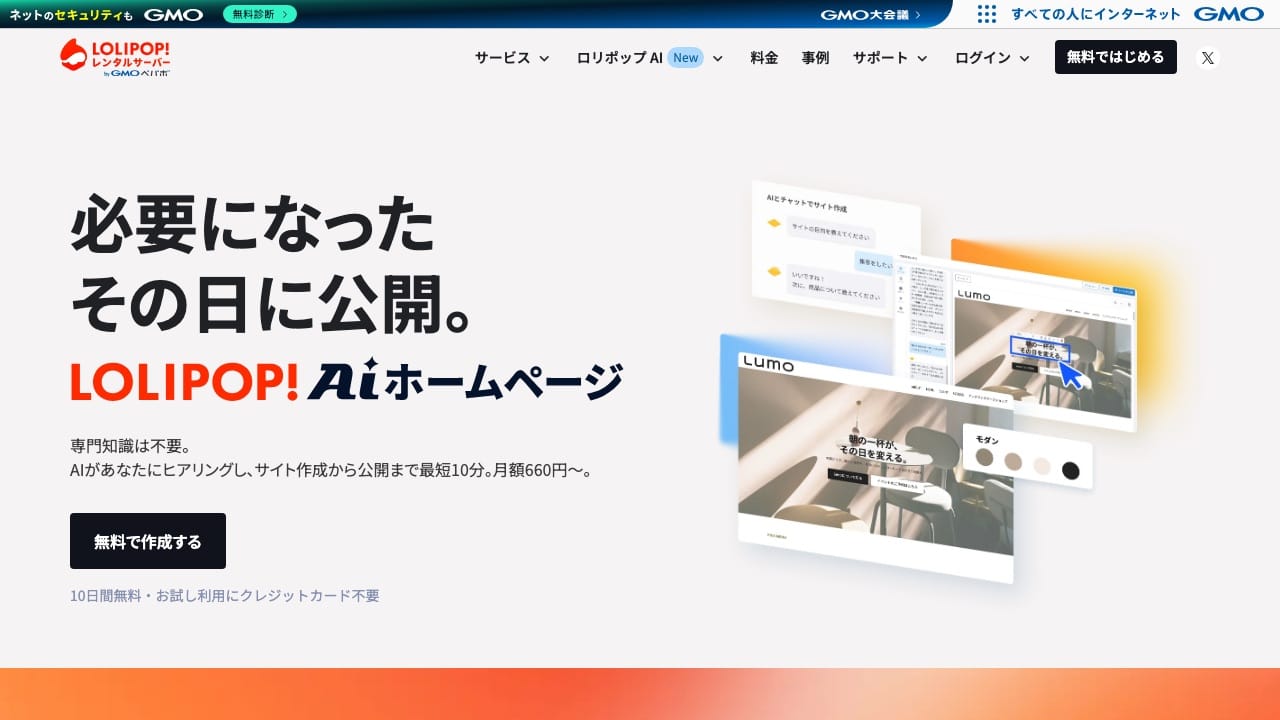The height and width of the screenshot is (720, 1280).
Task: Click the 無料診断 pill button
Action: point(260,14)
